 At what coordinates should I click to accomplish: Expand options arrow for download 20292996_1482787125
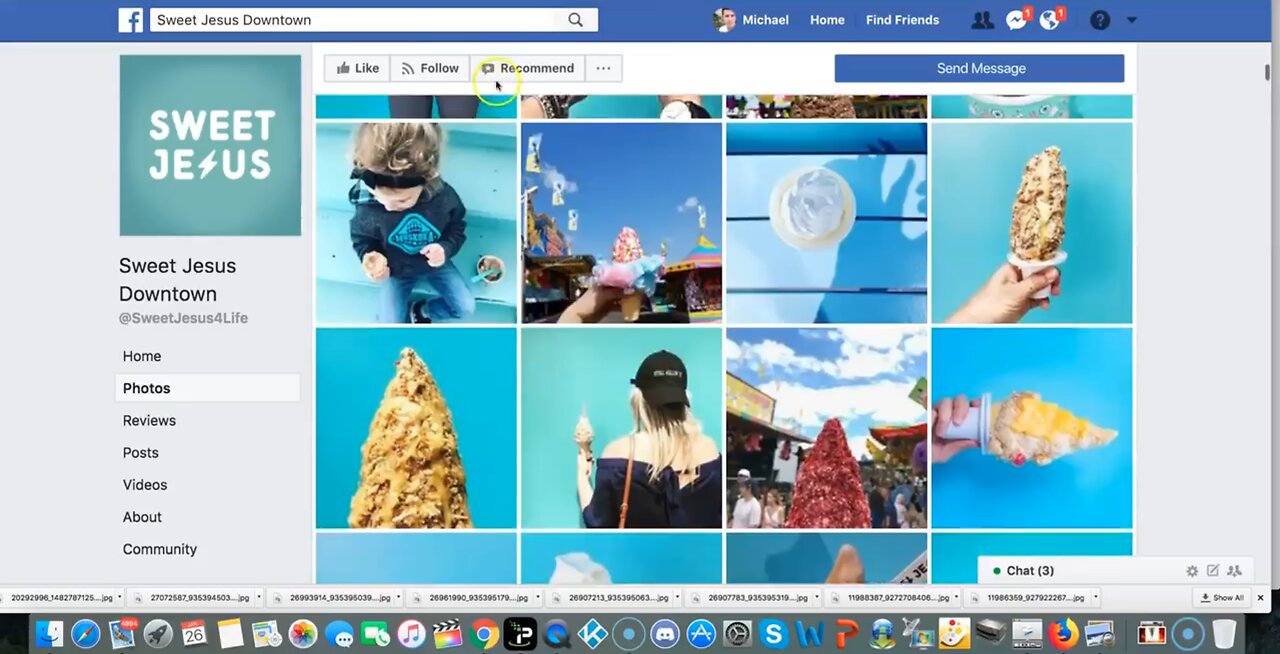point(120,598)
